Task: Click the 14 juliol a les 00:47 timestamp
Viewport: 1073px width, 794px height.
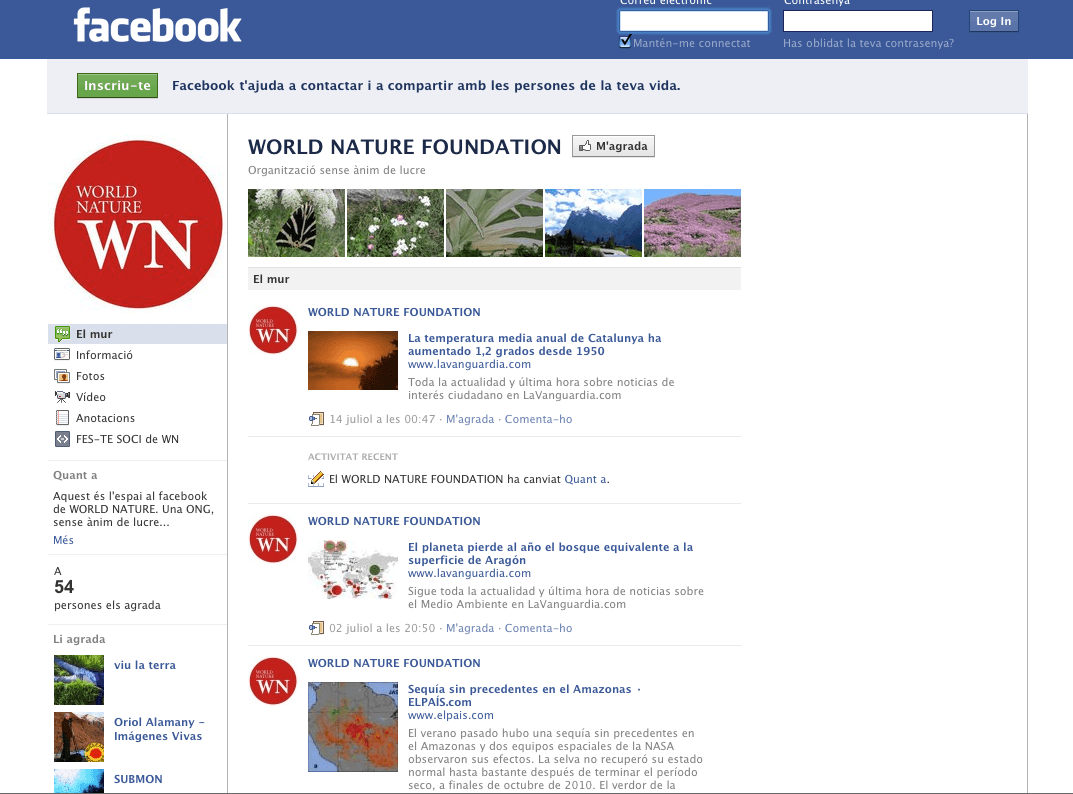Action: pos(383,419)
